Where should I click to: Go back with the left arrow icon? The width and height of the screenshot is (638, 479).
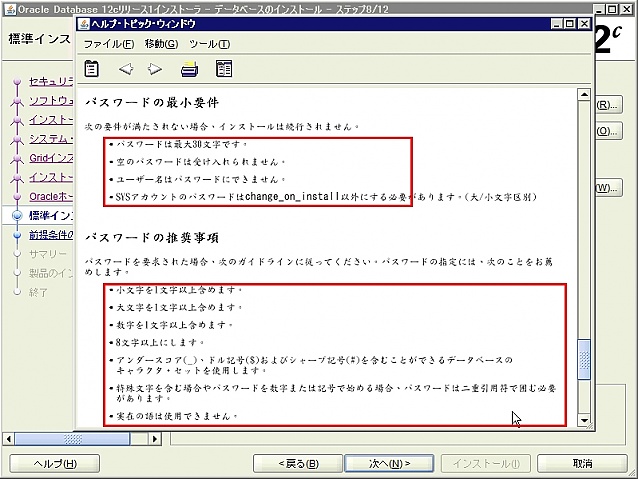pyautogui.click(x=126, y=69)
